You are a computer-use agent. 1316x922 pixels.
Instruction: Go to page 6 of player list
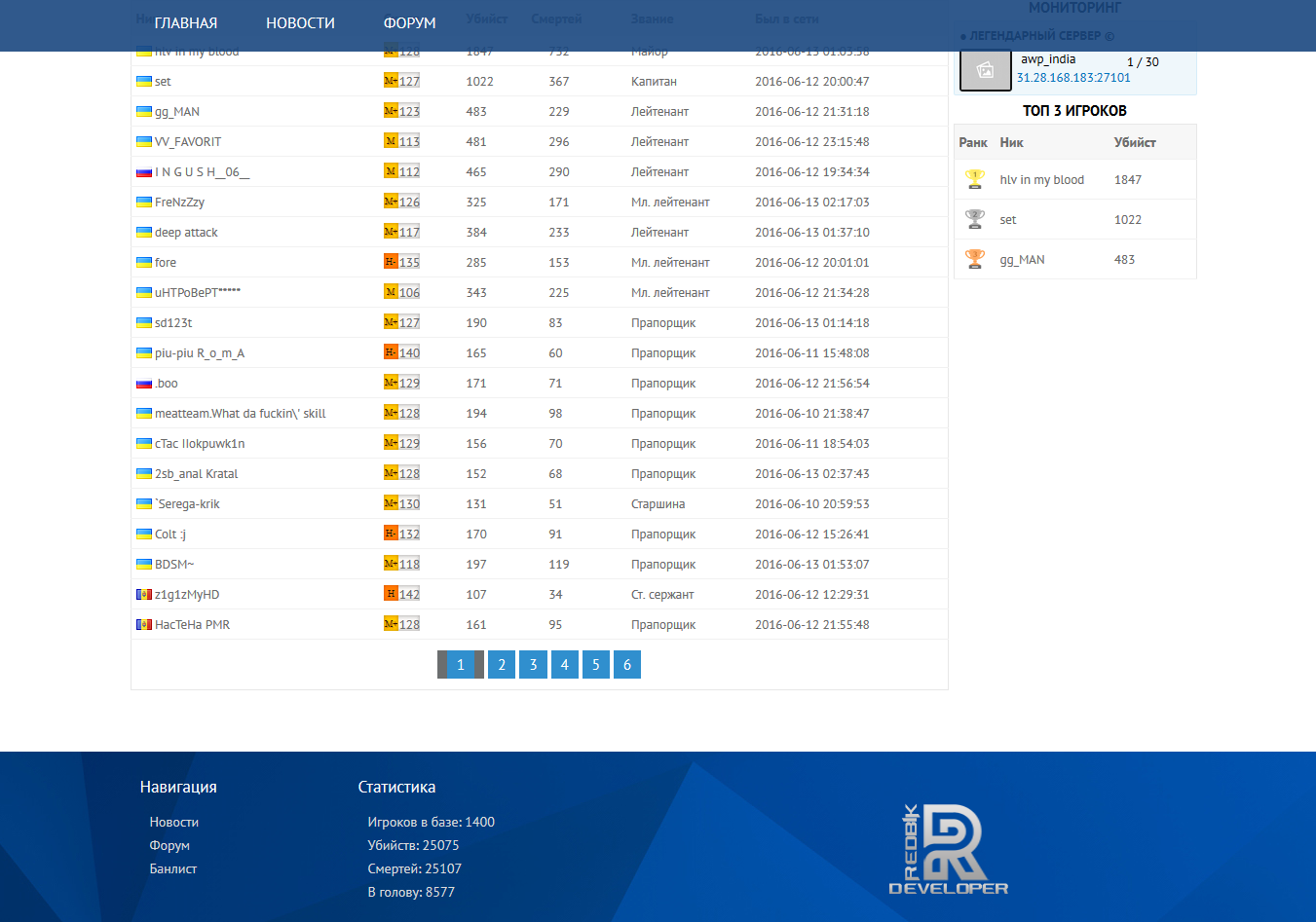click(x=627, y=665)
